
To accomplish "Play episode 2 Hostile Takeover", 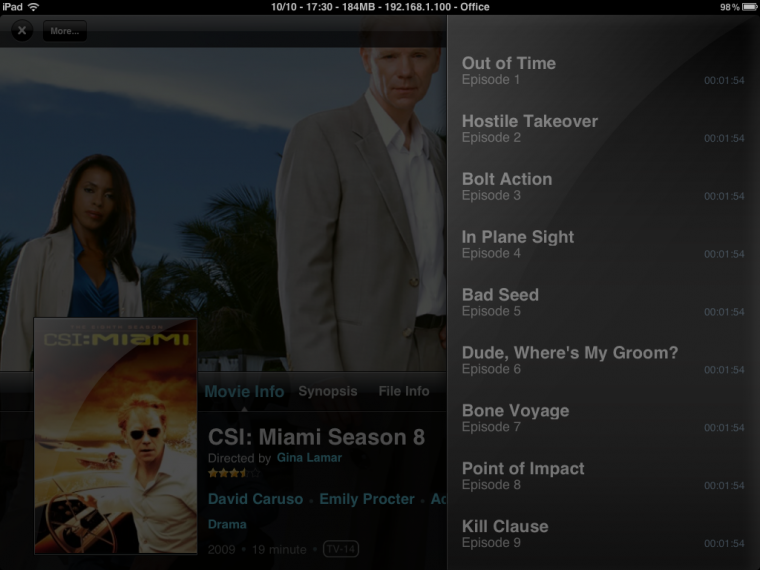I will pyautogui.click(x=603, y=129).
